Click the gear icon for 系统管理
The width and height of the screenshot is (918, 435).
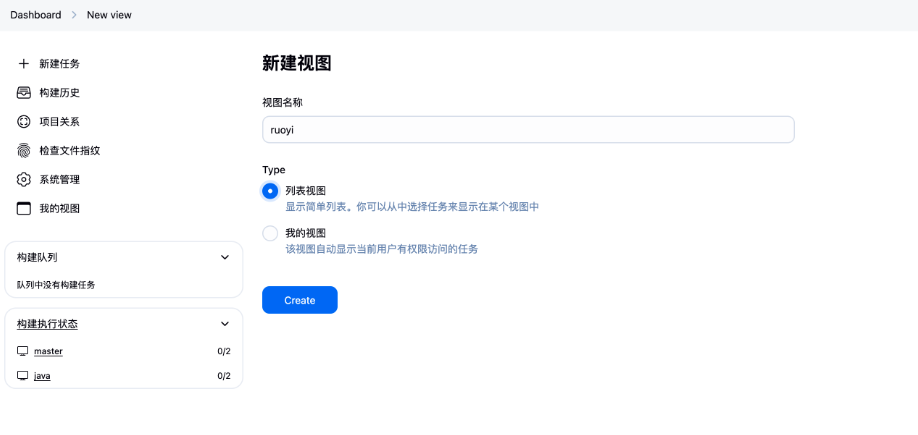pos(24,180)
